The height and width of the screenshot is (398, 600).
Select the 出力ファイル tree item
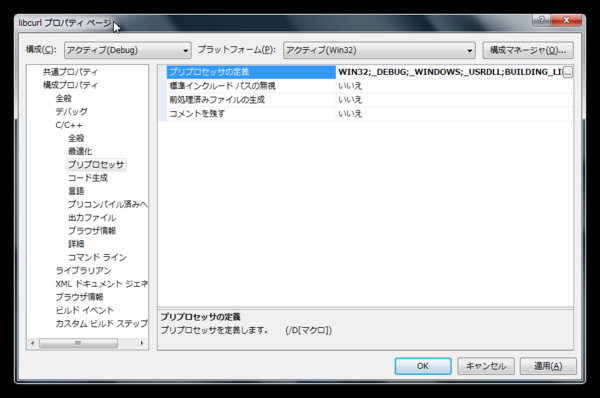coord(92,218)
